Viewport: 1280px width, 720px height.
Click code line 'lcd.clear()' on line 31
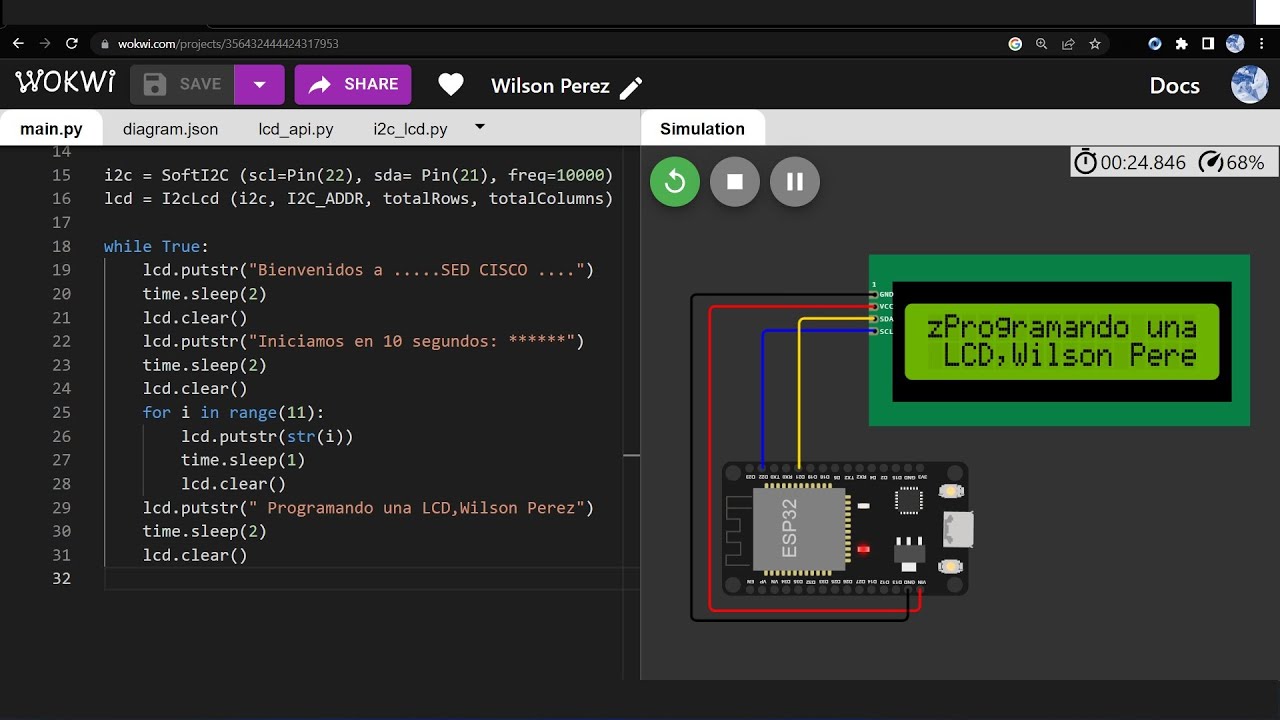coord(195,555)
